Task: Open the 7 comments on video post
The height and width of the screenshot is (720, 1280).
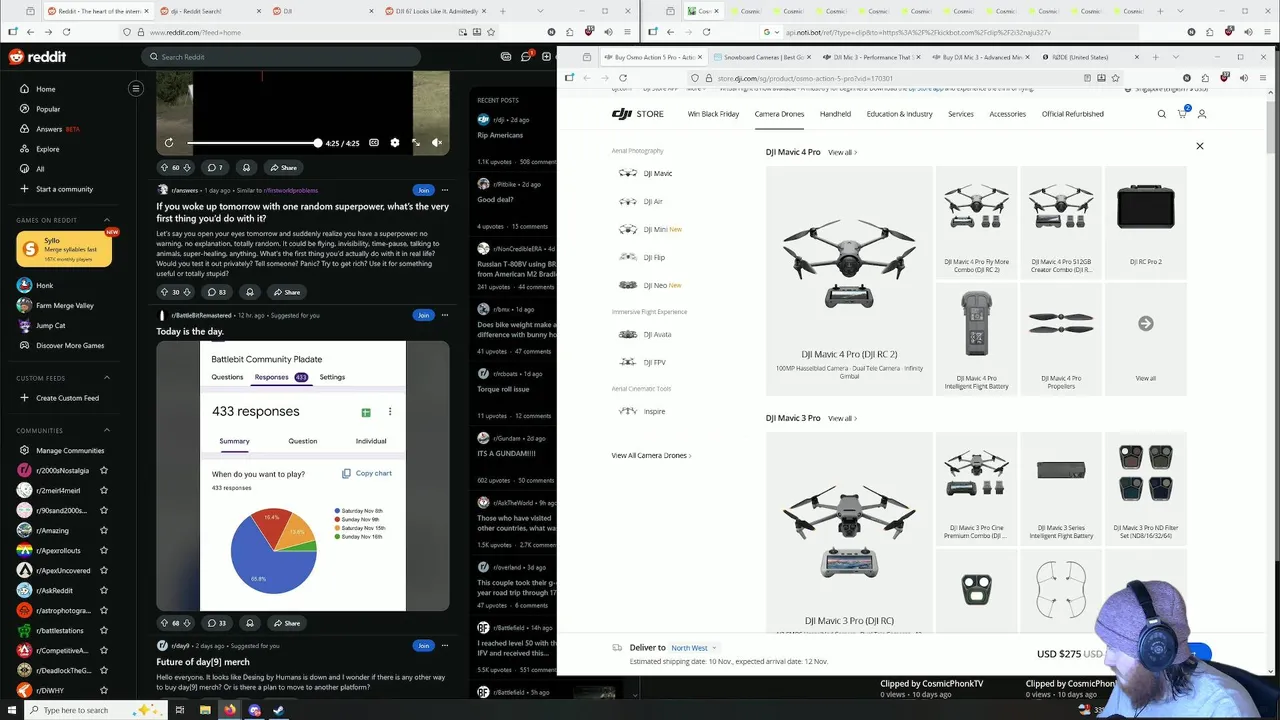Action: pyautogui.click(x=215, y=168)
